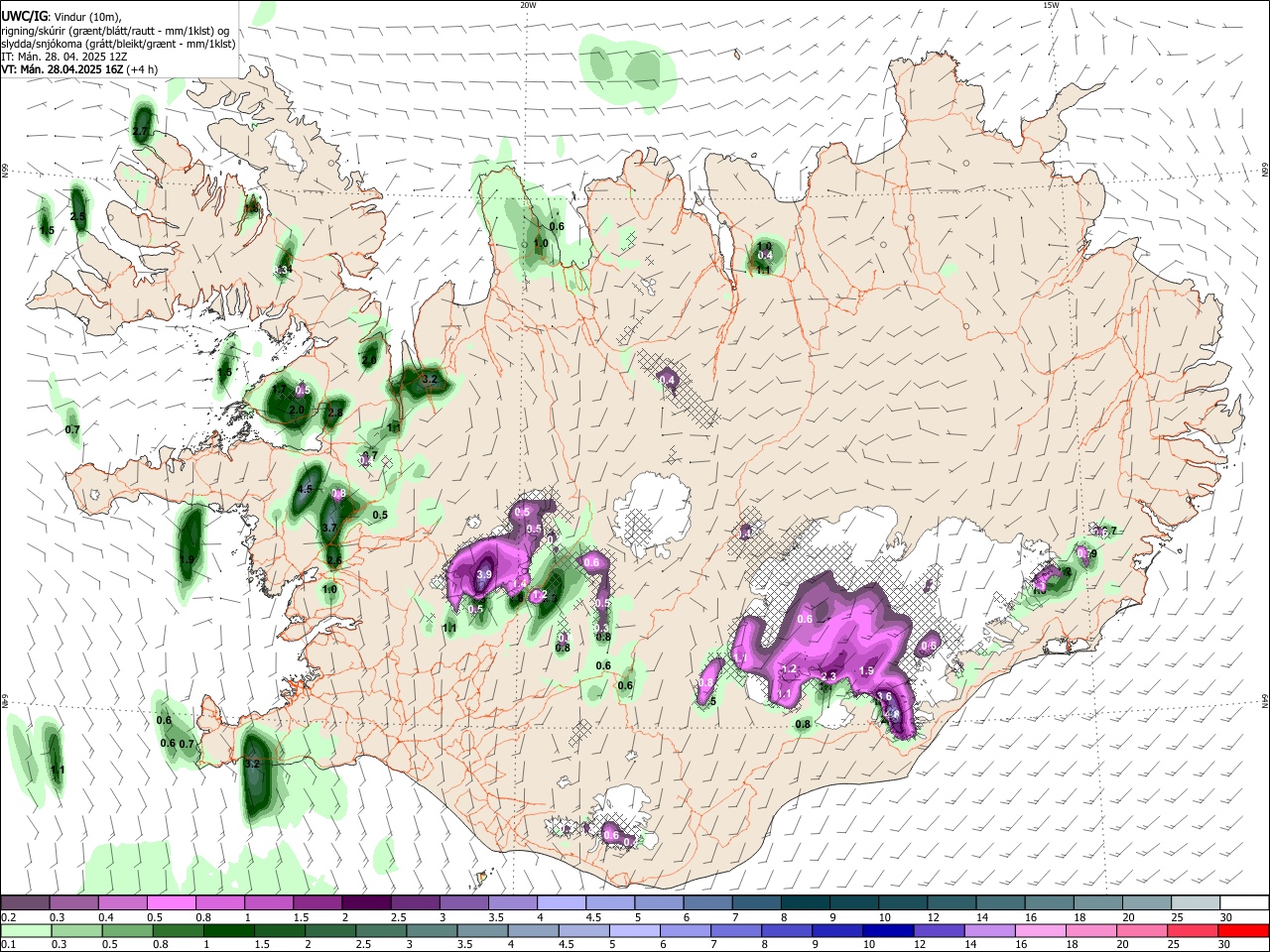Click the 15W longitude label at the top
Image resolution: width=1270 pixels, height=952 pixels.
(x=1051, y=5)
